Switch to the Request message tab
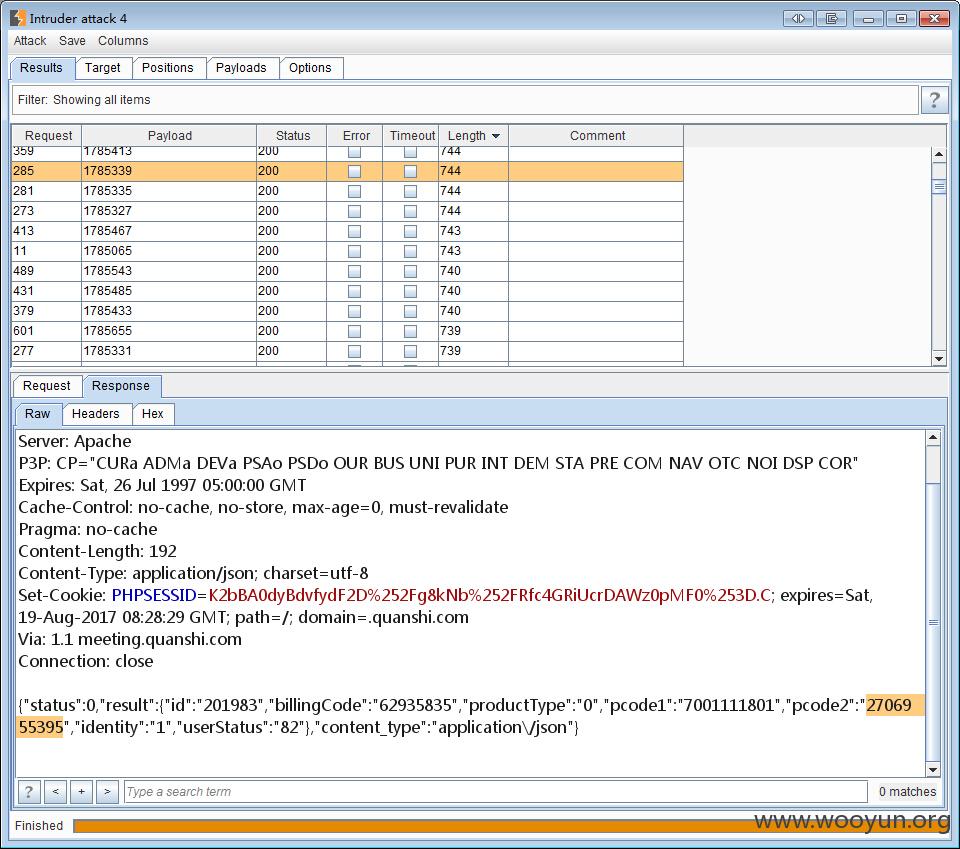Screen dimensions: 960x849 coord(47,386)
